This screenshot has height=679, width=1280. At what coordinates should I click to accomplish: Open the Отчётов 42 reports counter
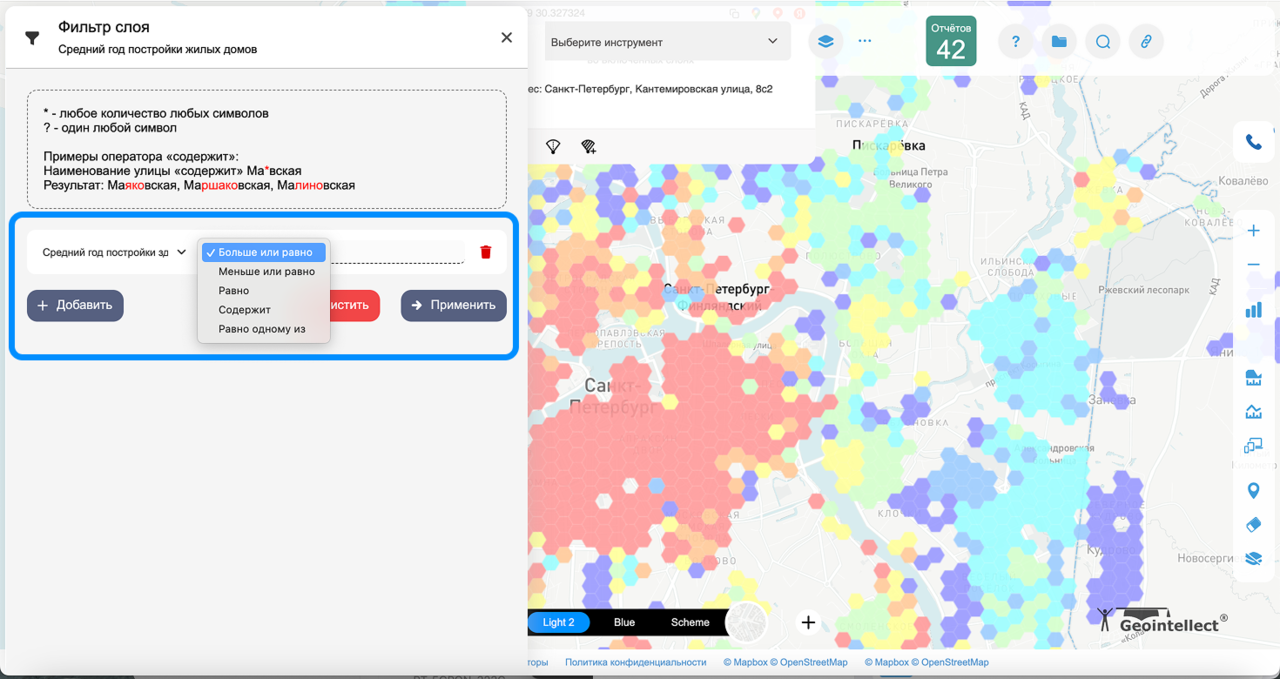click(951, 41)
